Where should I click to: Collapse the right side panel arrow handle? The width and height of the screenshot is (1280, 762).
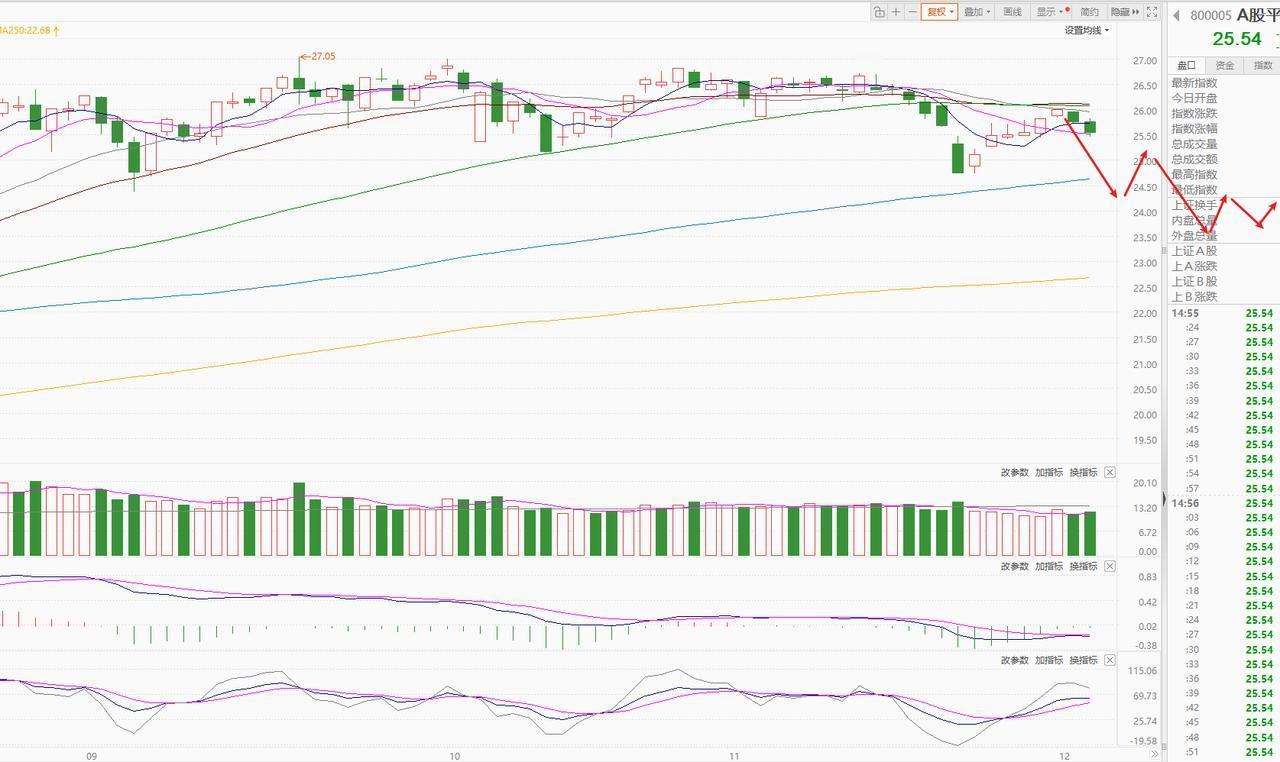tap(1163, 498)
